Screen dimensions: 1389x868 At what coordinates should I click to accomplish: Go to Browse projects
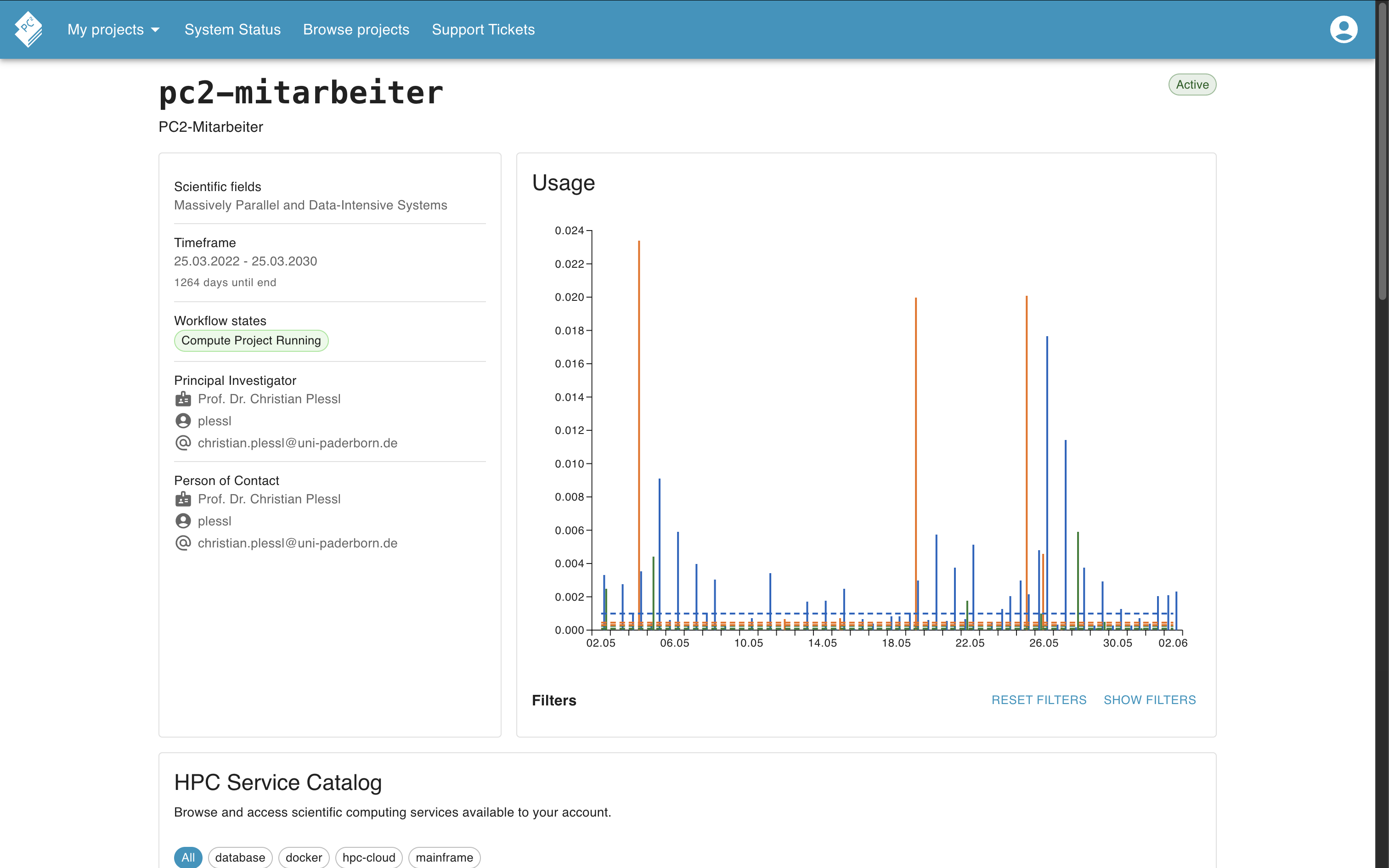pyautogui.click(x=356, y=29)
